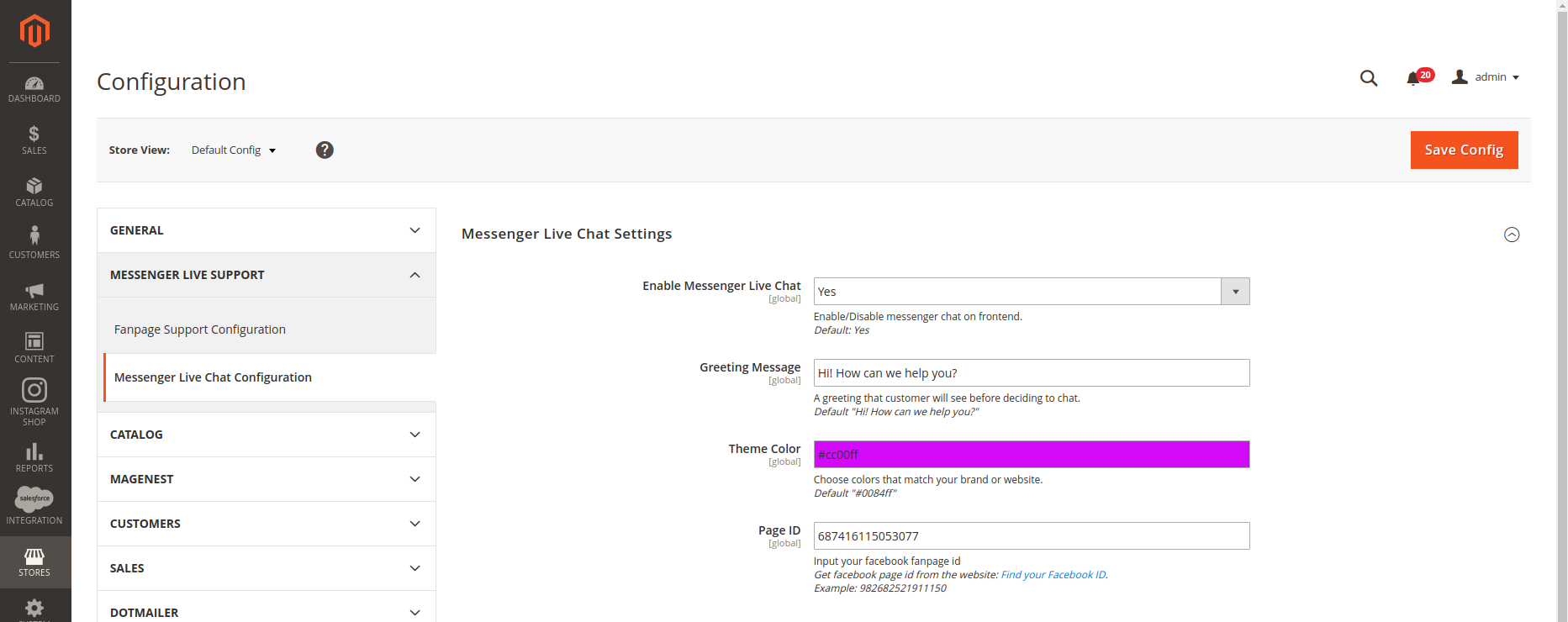
Task: Expand the GENERAL configuration section
Action: tap(266, 230)
